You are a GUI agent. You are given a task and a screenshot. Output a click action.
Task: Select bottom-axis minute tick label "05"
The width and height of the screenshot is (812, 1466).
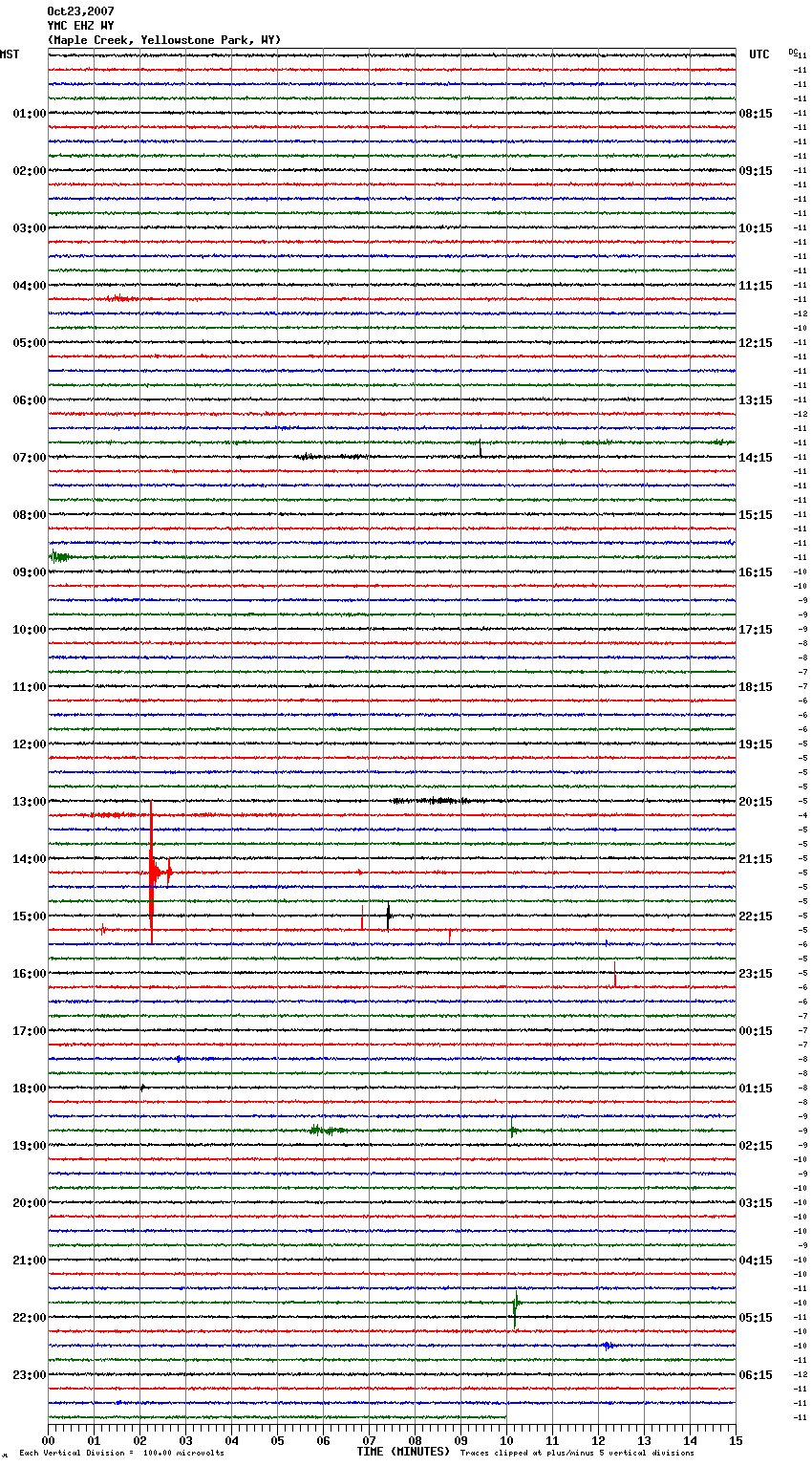pyautogui.click(x=278, y=1440)
